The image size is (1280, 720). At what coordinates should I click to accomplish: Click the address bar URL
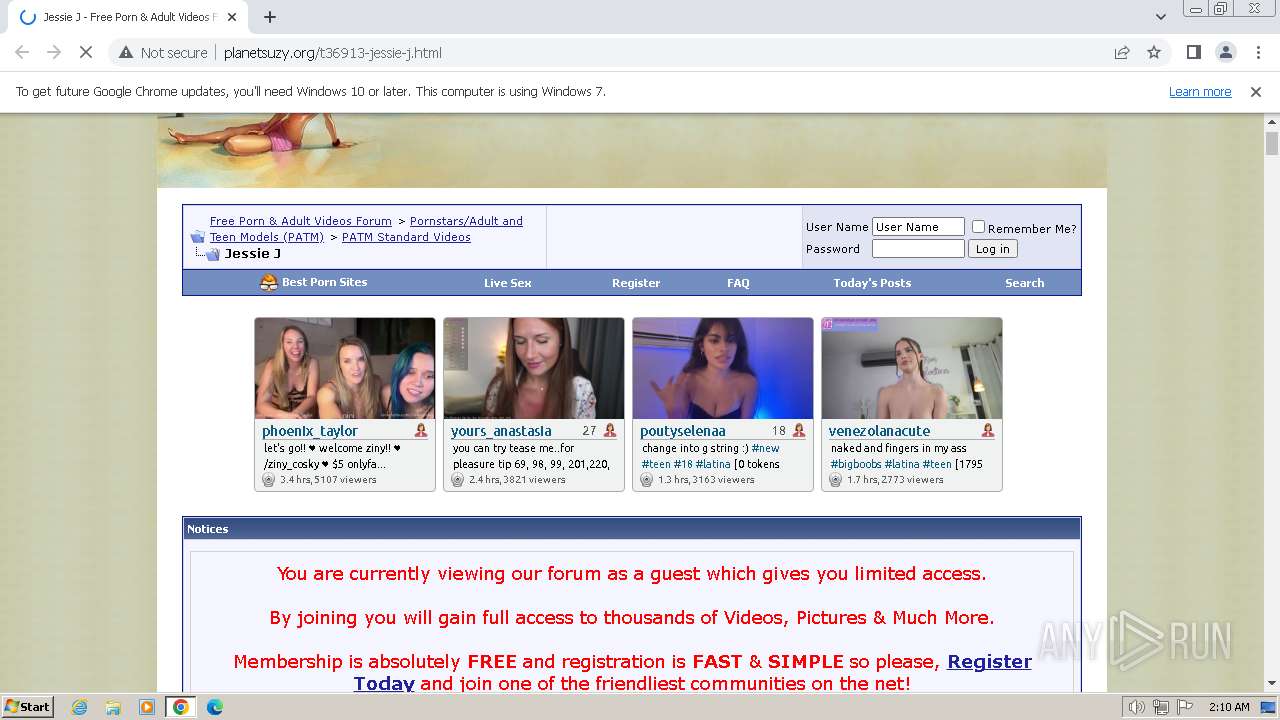[x=333, y=52]
